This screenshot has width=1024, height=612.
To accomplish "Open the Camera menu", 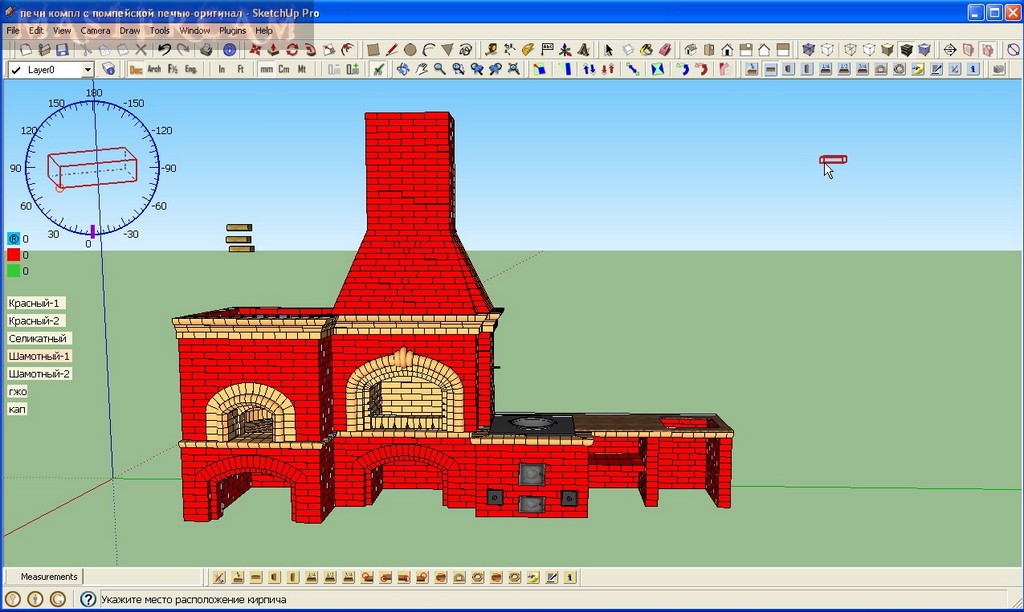I will point(95,31).
